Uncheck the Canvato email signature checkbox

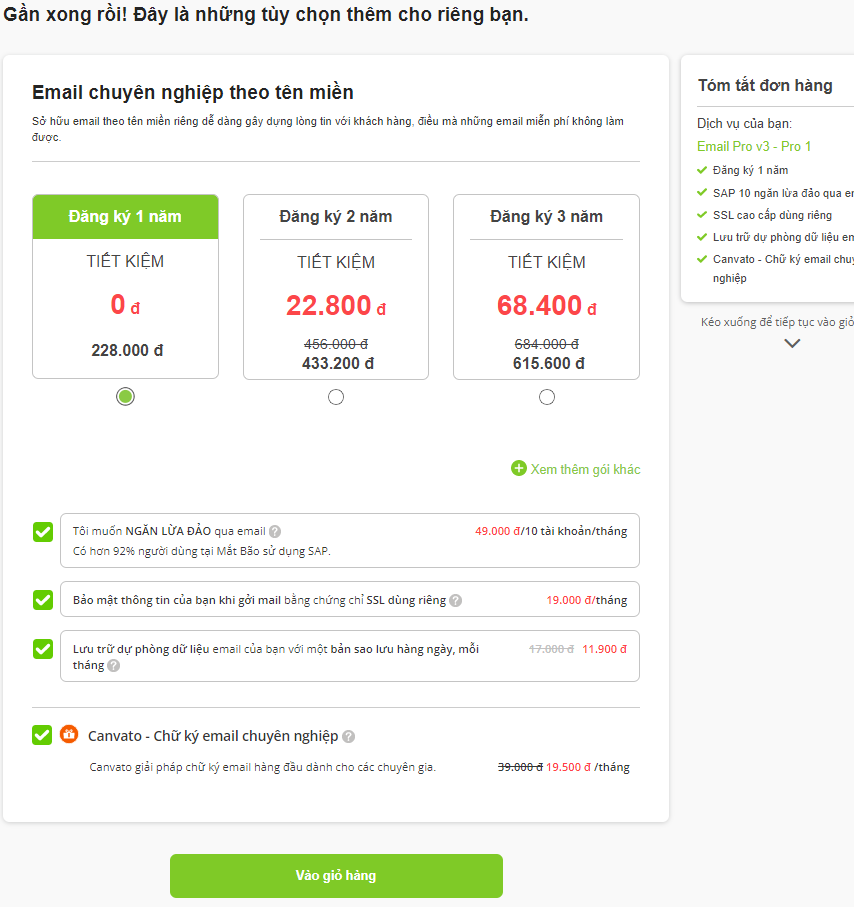(42, 735)
